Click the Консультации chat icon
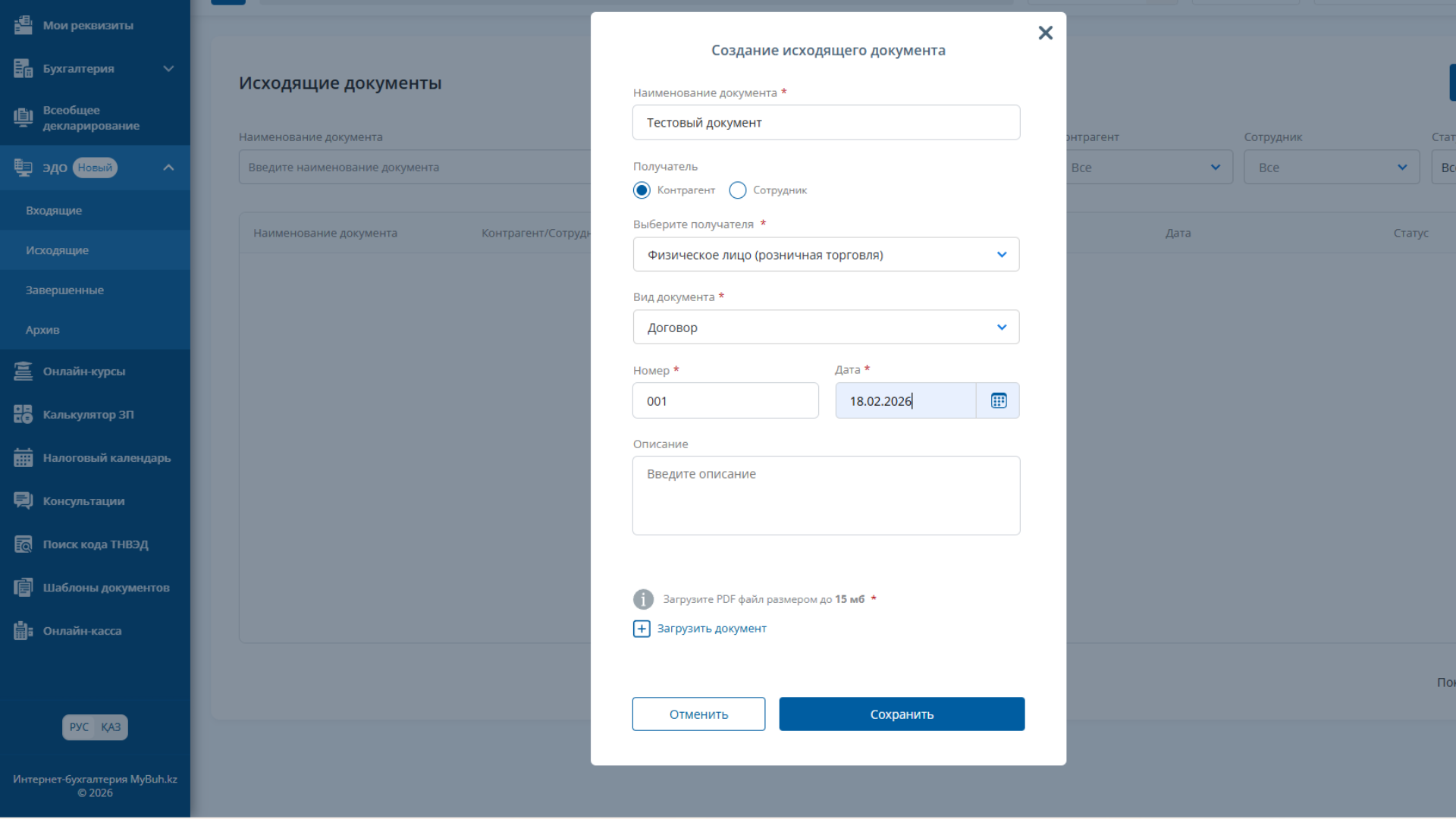 tap(23, 501)
